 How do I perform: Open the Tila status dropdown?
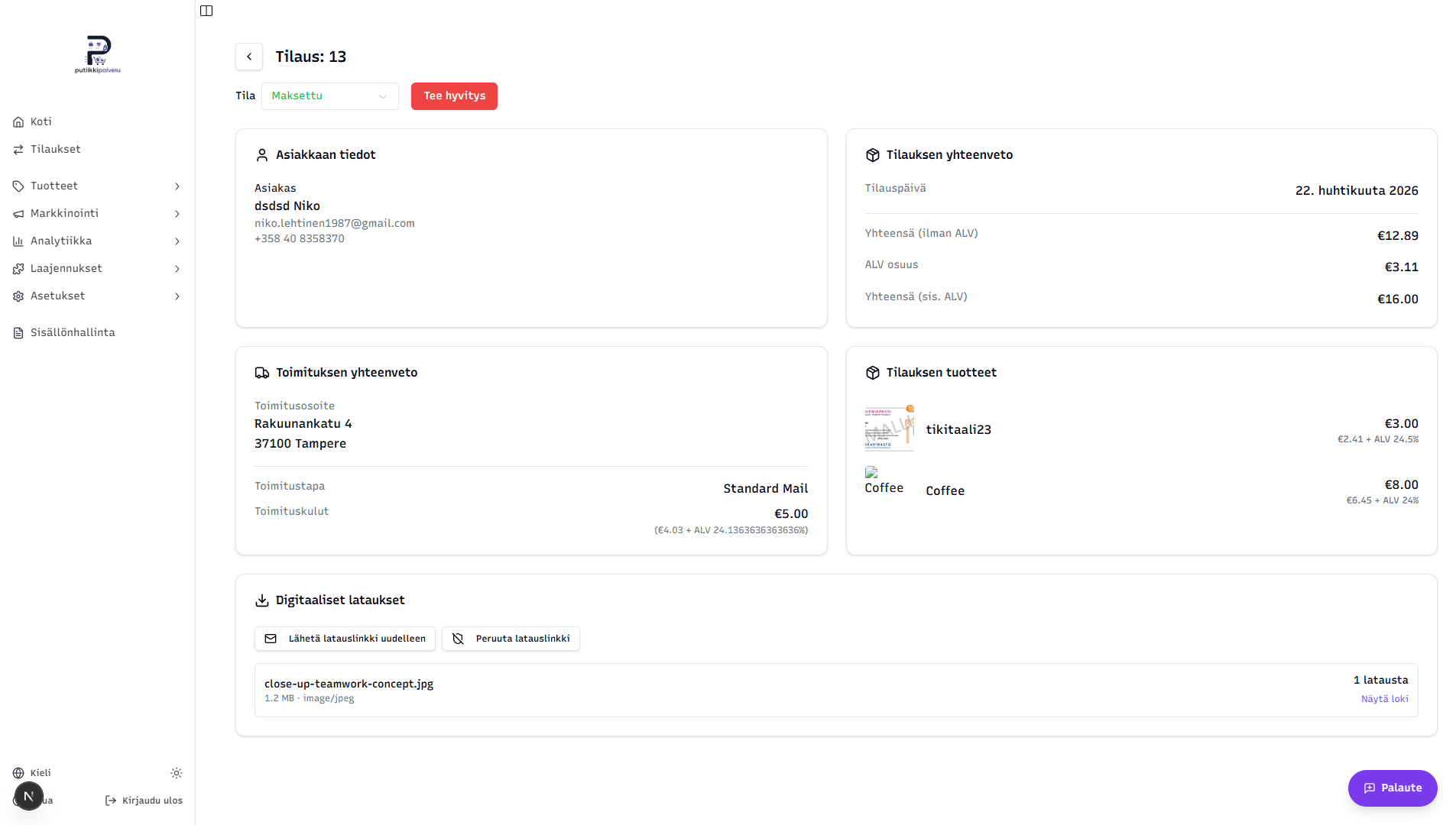click(330, 96)
